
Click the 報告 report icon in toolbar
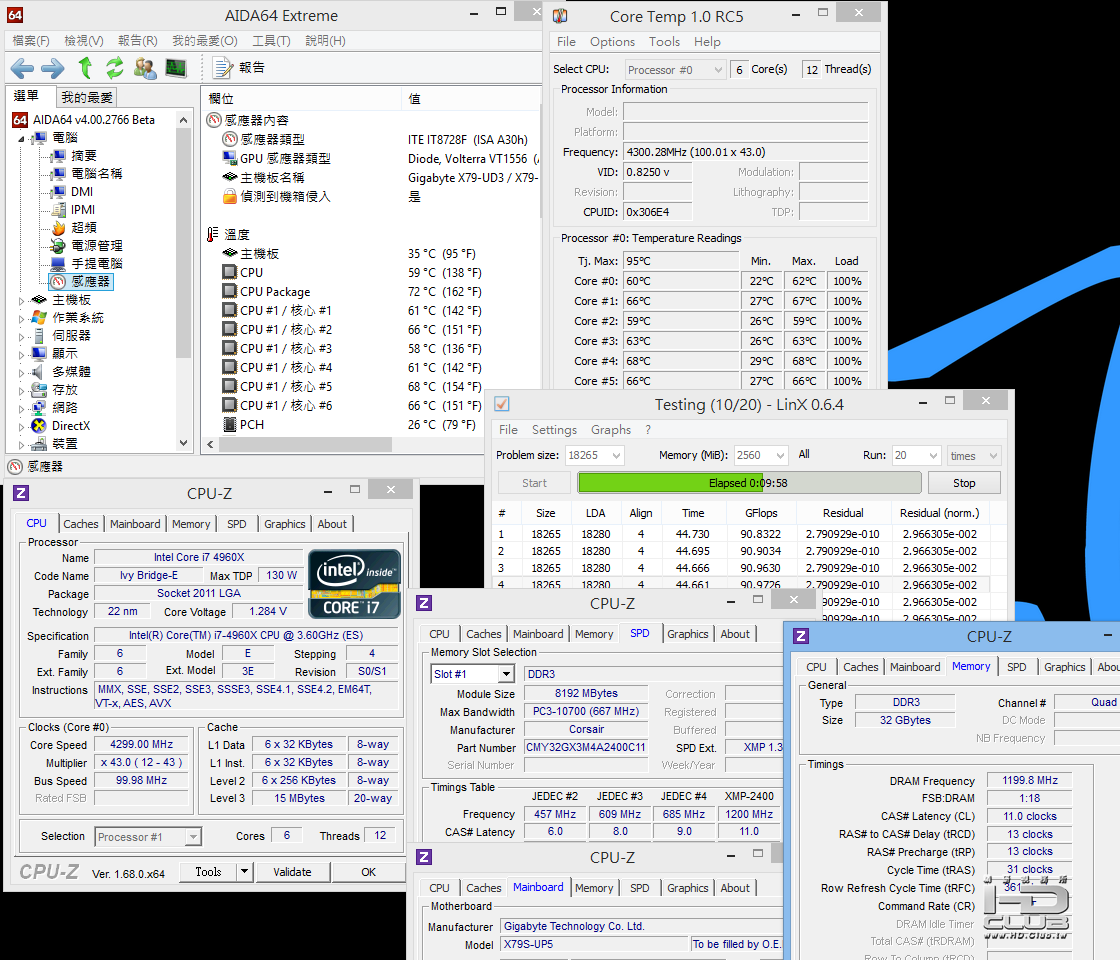(223, 68)
